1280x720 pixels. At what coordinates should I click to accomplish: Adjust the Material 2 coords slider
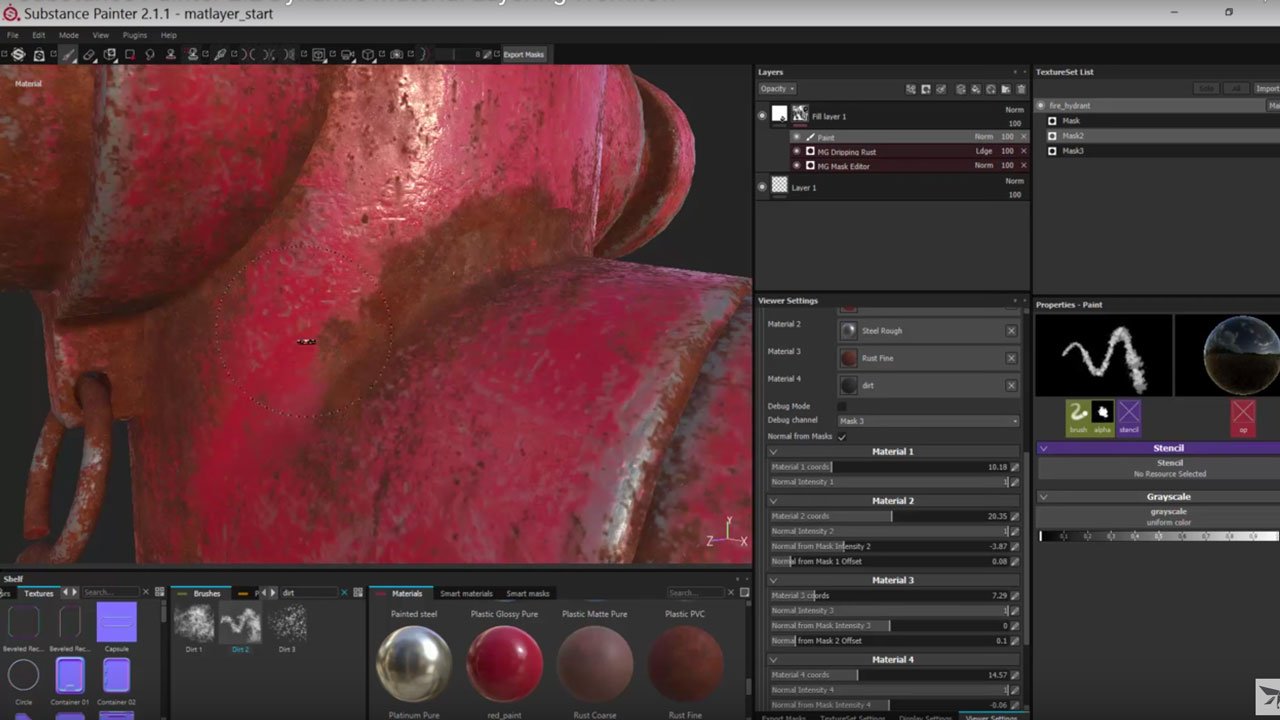coord(890,516)
